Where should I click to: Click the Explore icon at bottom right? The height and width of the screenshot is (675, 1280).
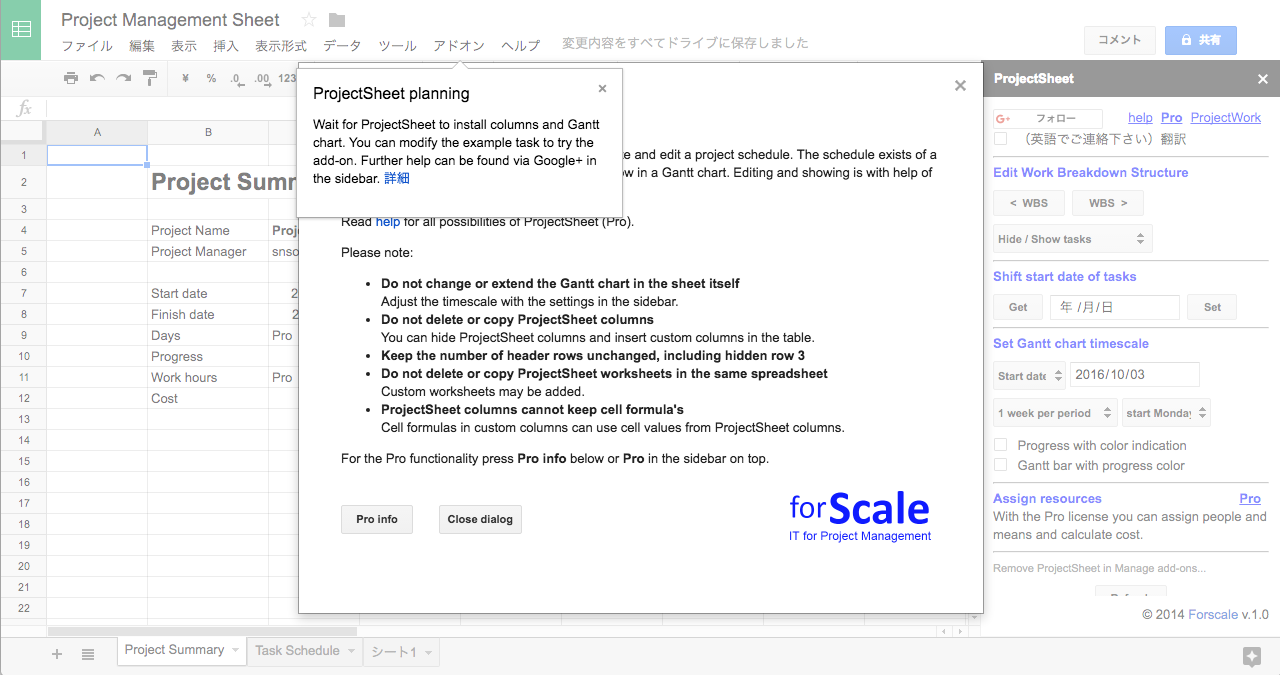tap(1251, 656)
